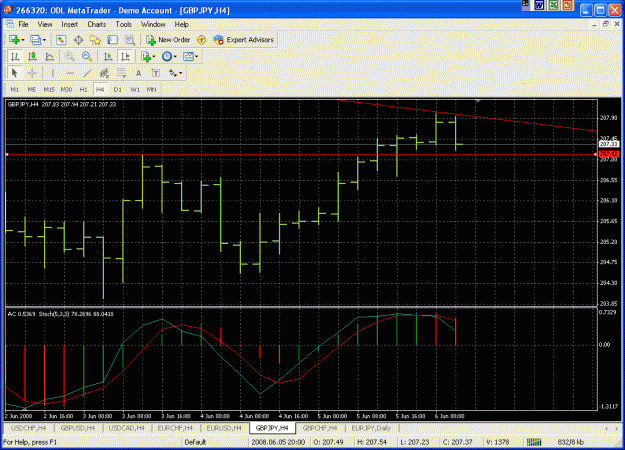This screenshot has width=625, height=450.
Task: Switch to the MN timeframe
Action: coord(151,90)
